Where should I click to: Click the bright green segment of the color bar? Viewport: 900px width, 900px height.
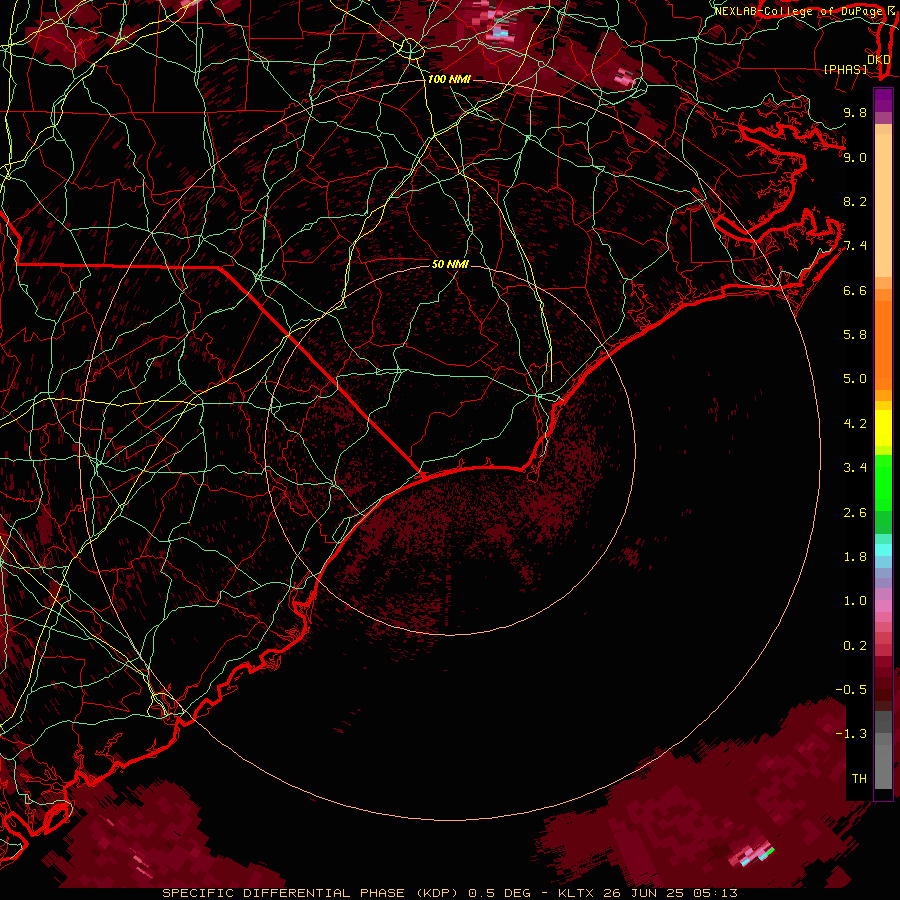coord(883,483)
